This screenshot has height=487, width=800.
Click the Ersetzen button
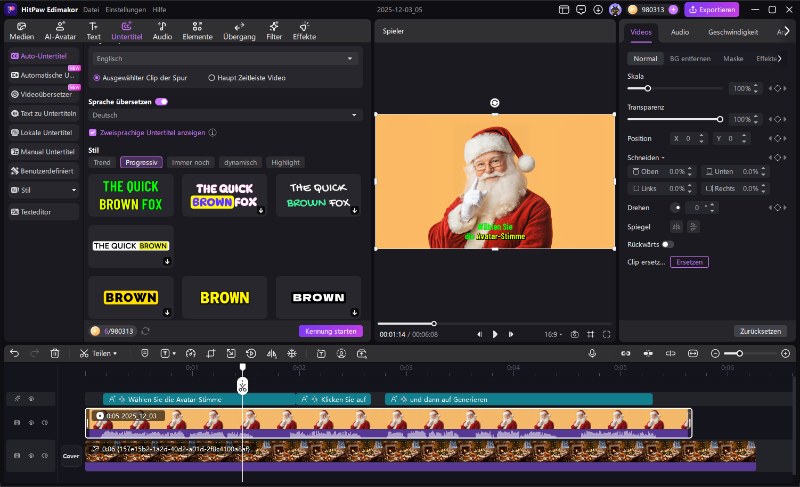click(689, 262)
